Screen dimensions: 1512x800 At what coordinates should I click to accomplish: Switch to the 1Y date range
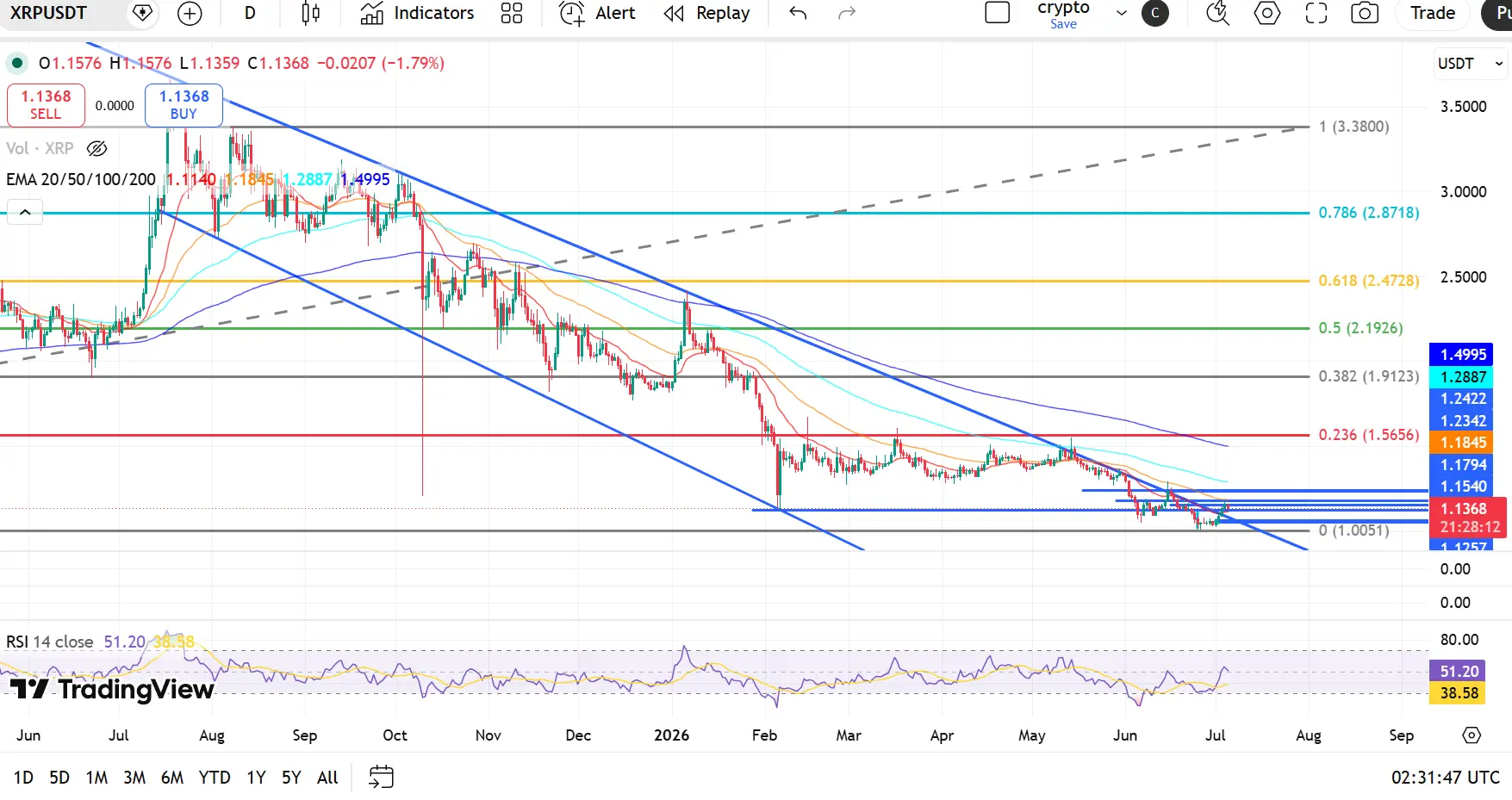pos(256,778)
